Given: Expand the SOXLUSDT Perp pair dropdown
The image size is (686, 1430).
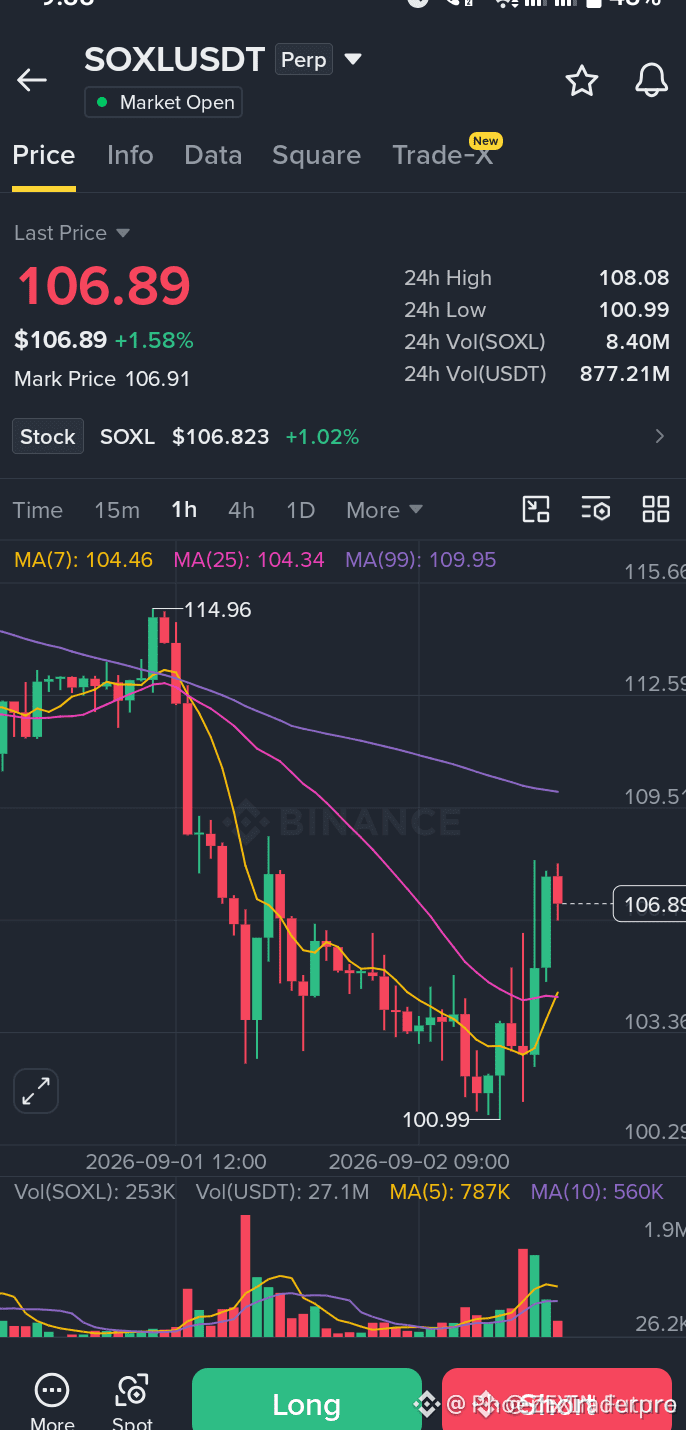Looking at the screenshot, I should [x=353, y=60].
